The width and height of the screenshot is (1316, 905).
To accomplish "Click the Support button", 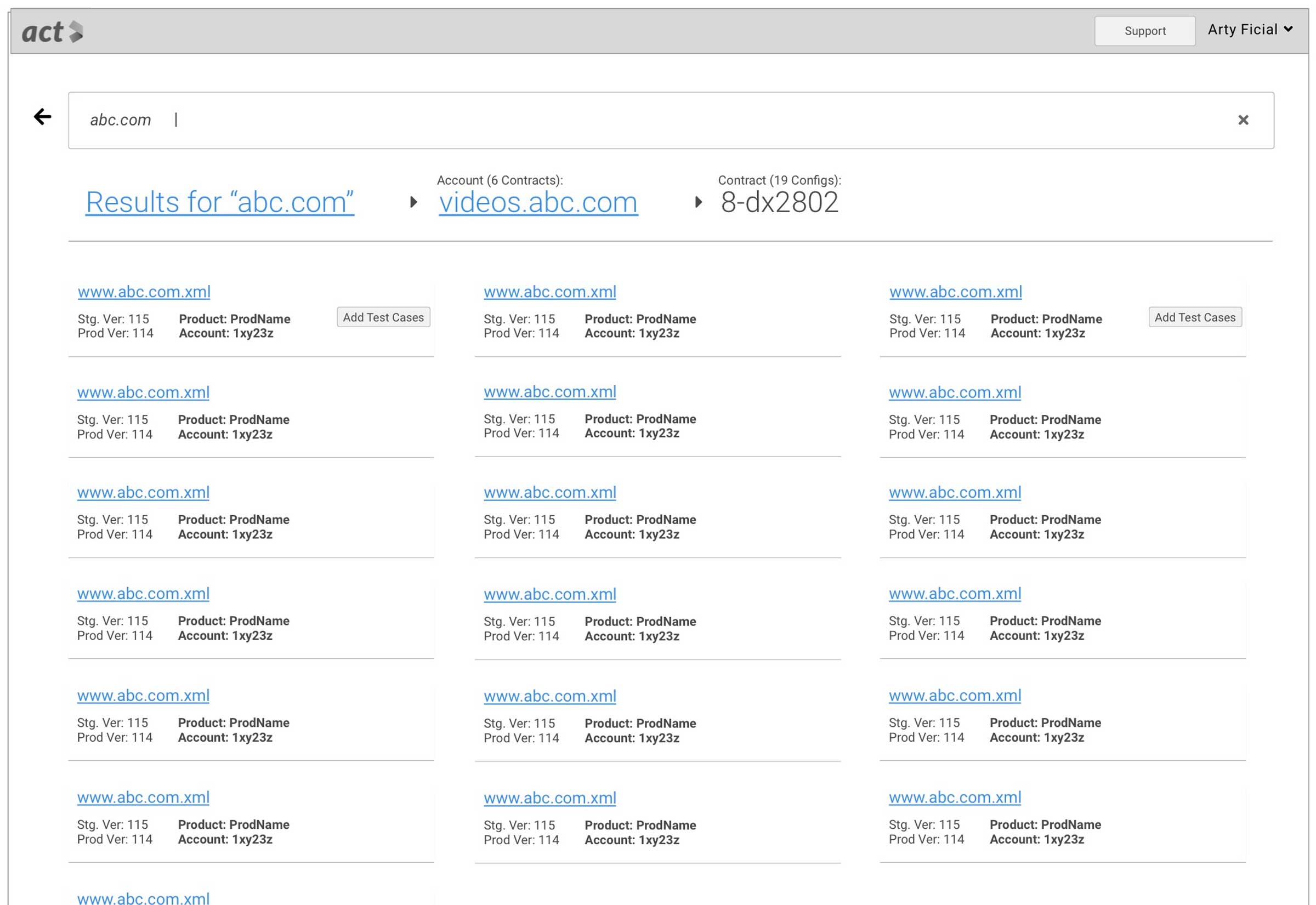I will pos(1144,31).
